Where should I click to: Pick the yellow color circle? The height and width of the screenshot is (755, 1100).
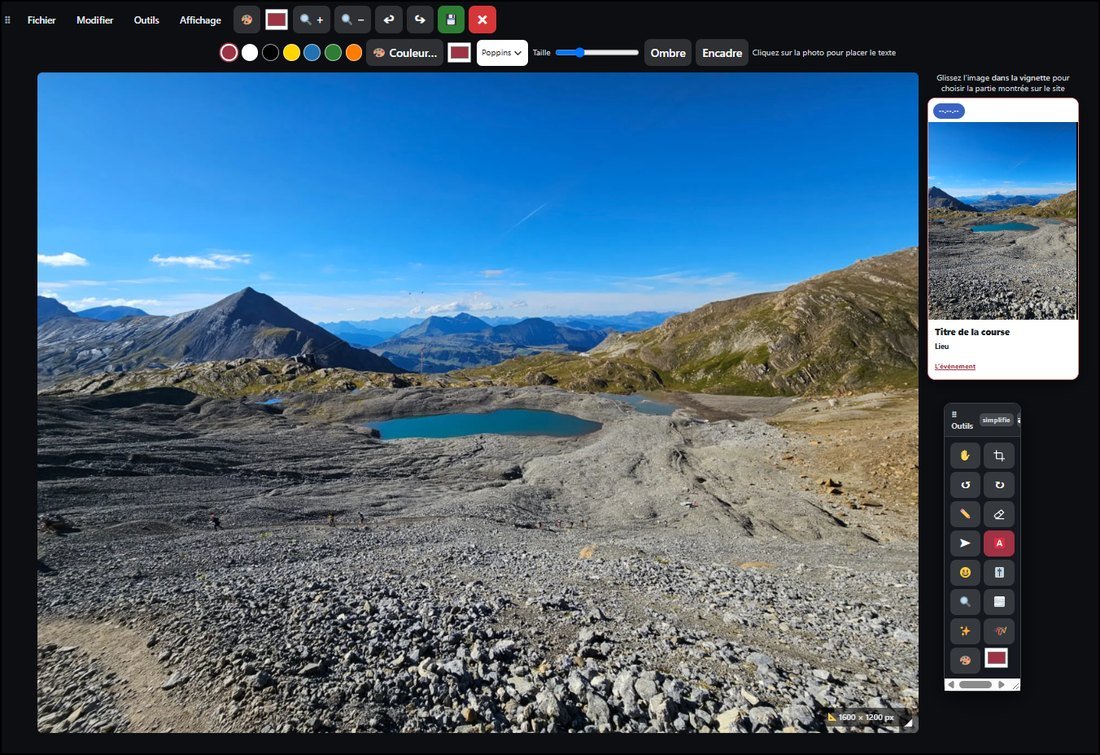291,53
